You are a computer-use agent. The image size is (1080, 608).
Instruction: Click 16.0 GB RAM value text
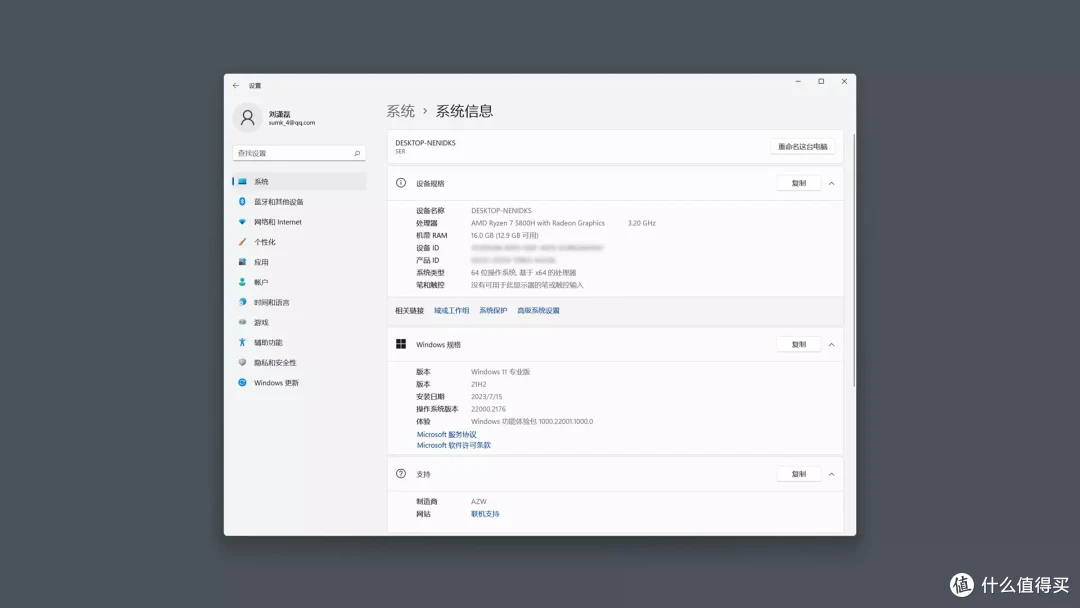[x=504, y=235]
